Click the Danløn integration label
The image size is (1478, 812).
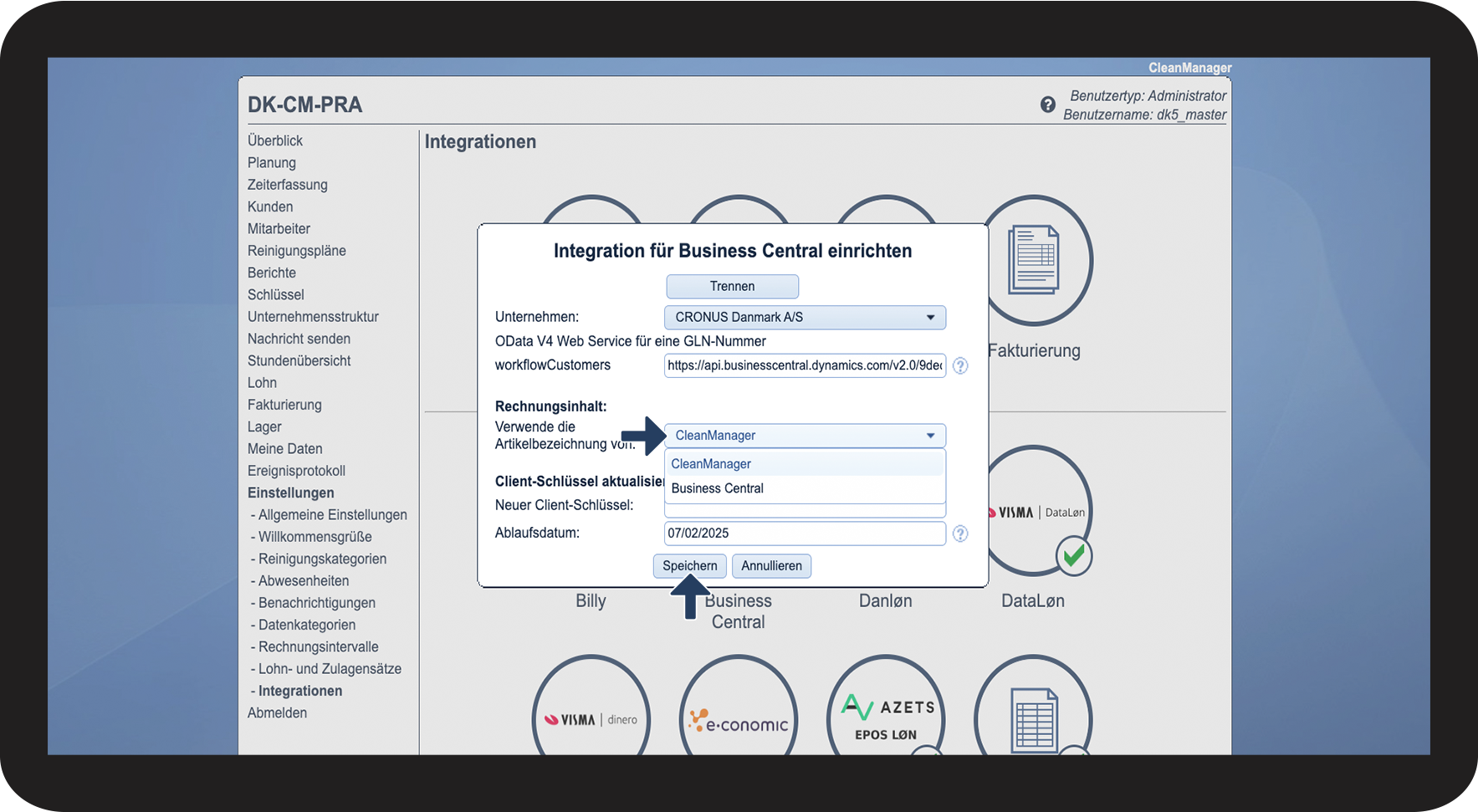click(x=886, y=601)
